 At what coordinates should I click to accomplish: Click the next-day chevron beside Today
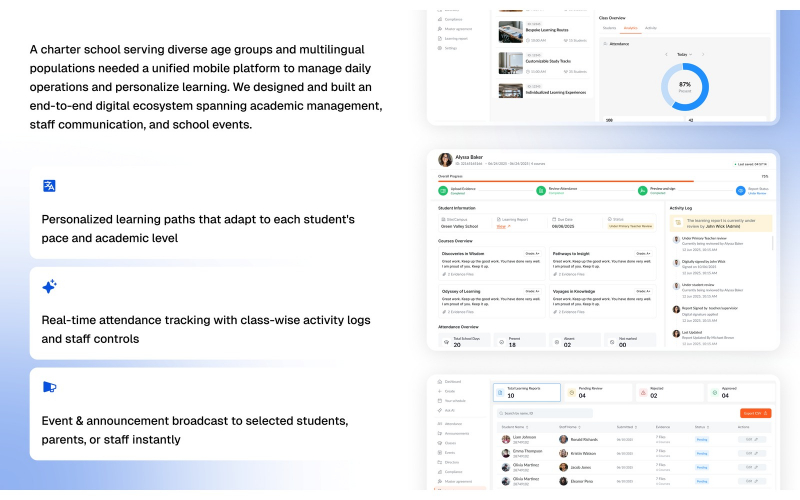[703, 54]
